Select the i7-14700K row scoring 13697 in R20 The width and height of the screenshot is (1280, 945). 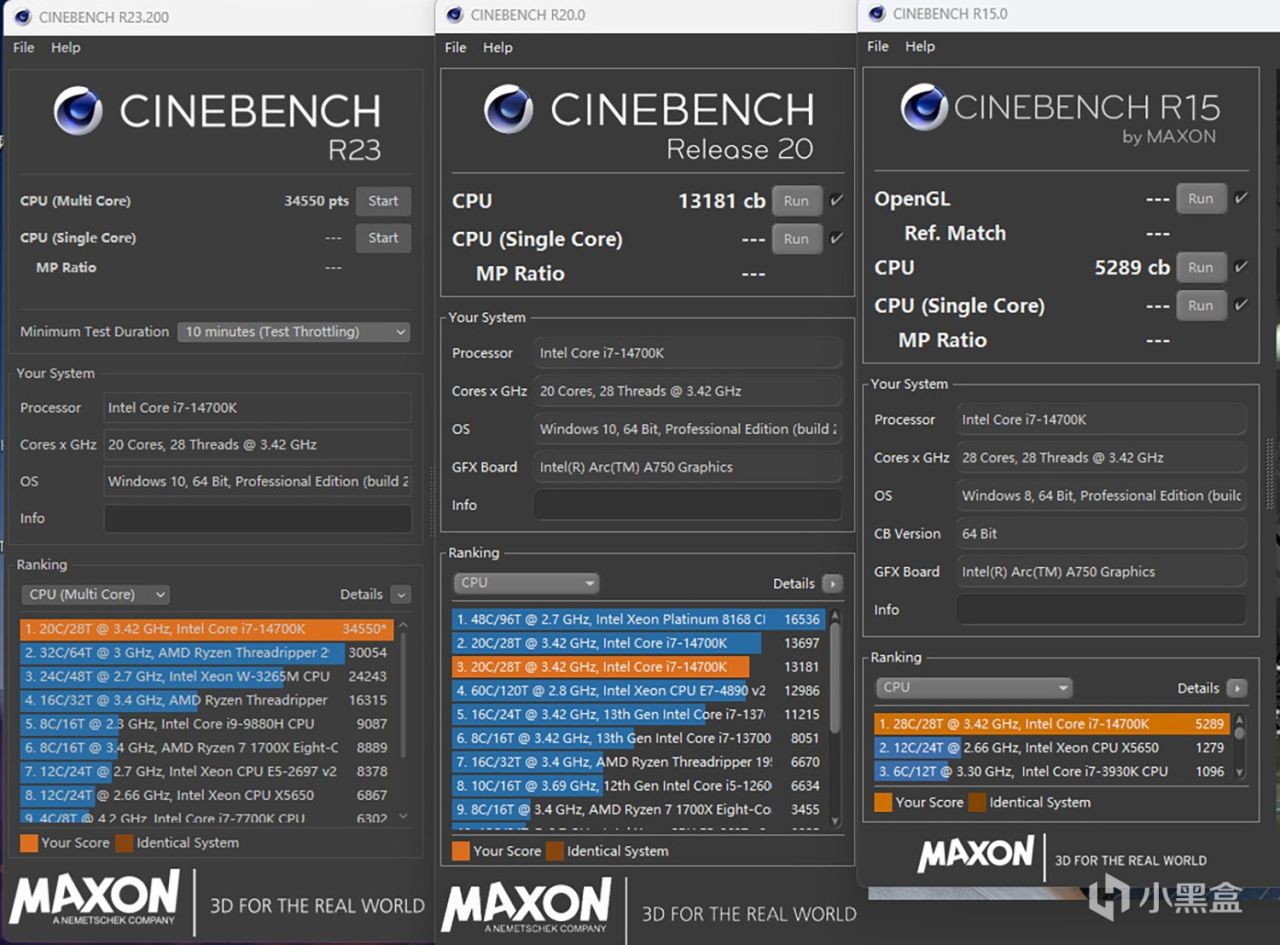[639, 643]
